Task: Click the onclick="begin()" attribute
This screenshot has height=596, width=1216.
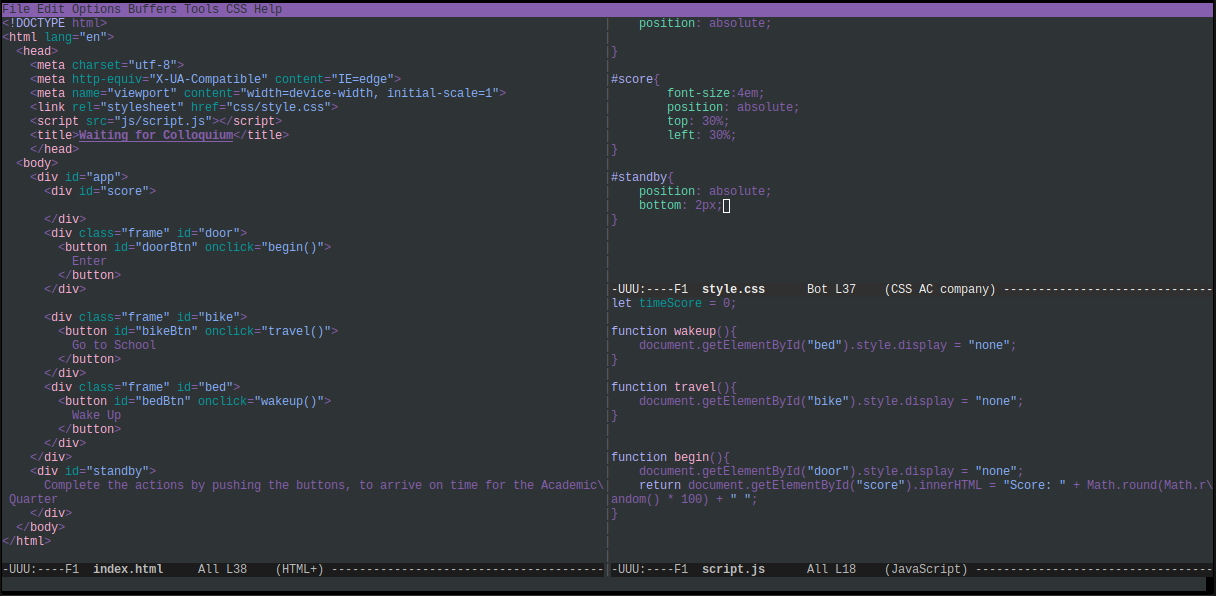Action: point(264,247)
